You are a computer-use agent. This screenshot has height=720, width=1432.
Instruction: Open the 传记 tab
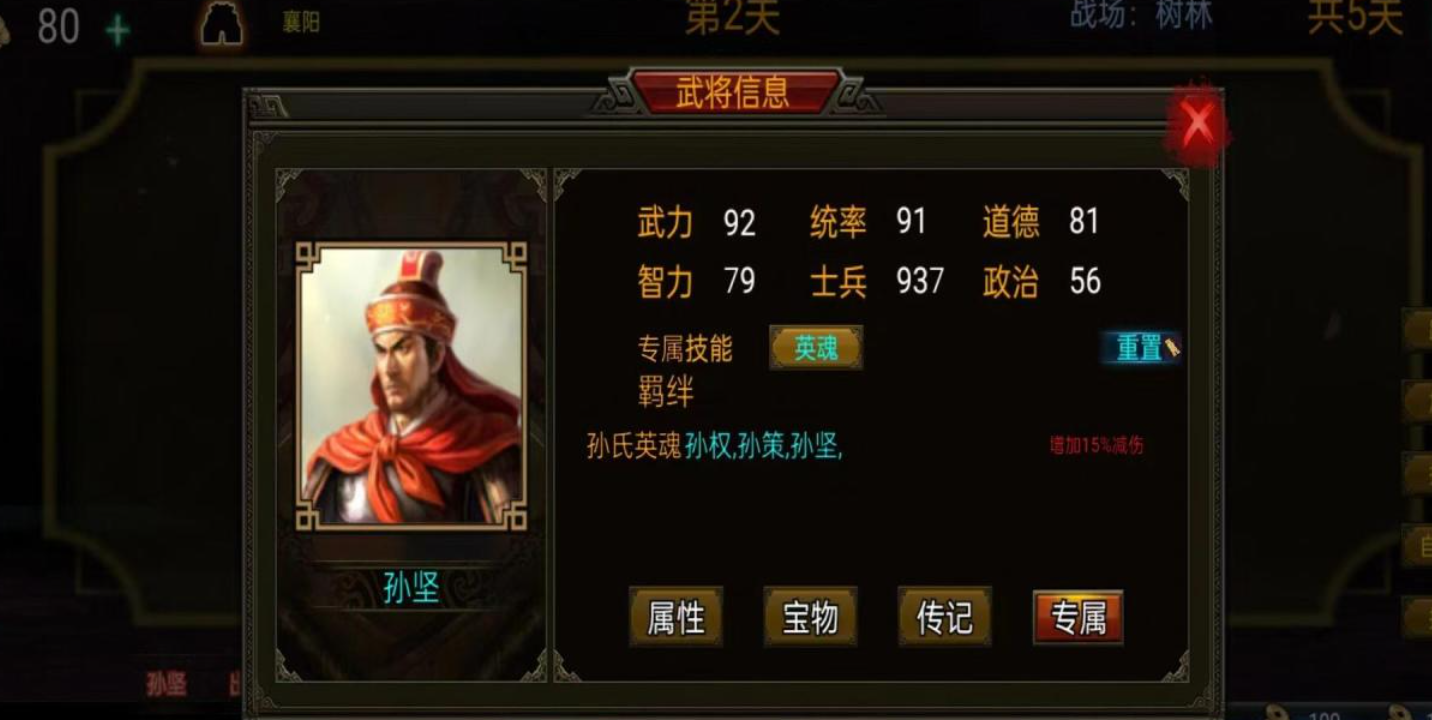[x=944, y=617]
